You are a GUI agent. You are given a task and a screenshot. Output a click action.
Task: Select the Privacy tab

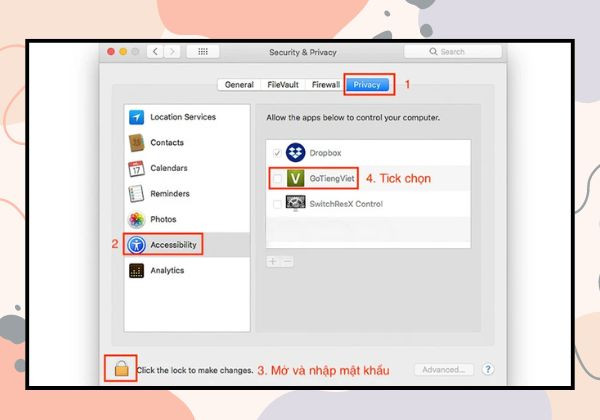[x=367, y=85]
